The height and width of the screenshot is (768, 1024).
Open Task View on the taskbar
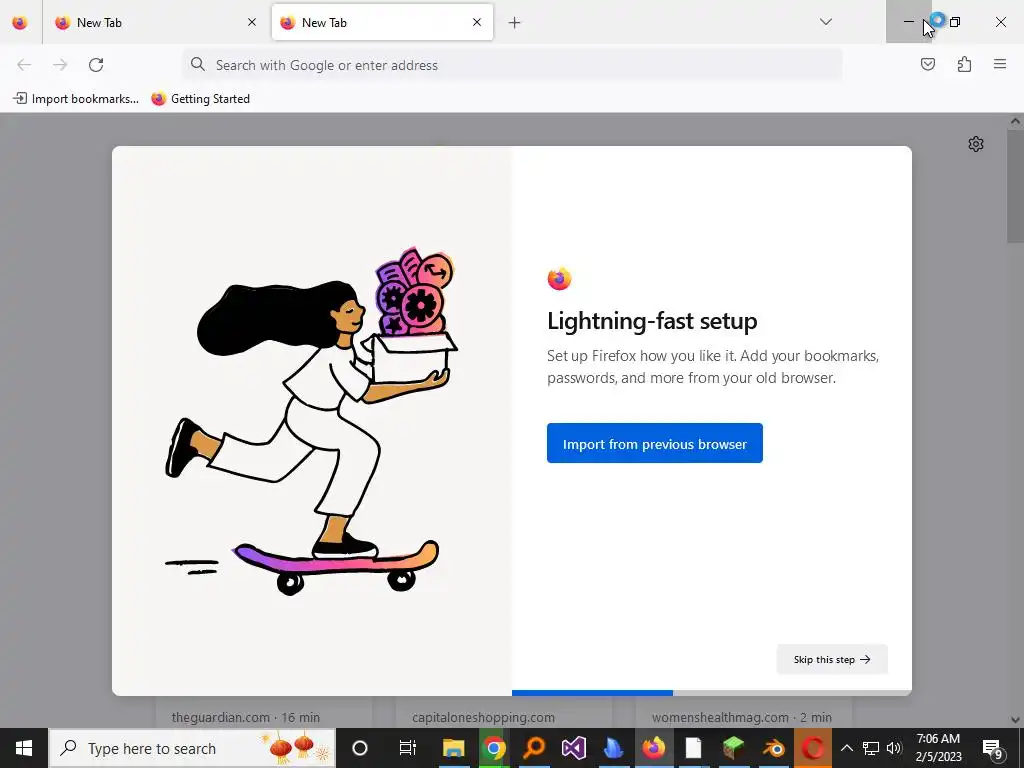click(408, 748)
